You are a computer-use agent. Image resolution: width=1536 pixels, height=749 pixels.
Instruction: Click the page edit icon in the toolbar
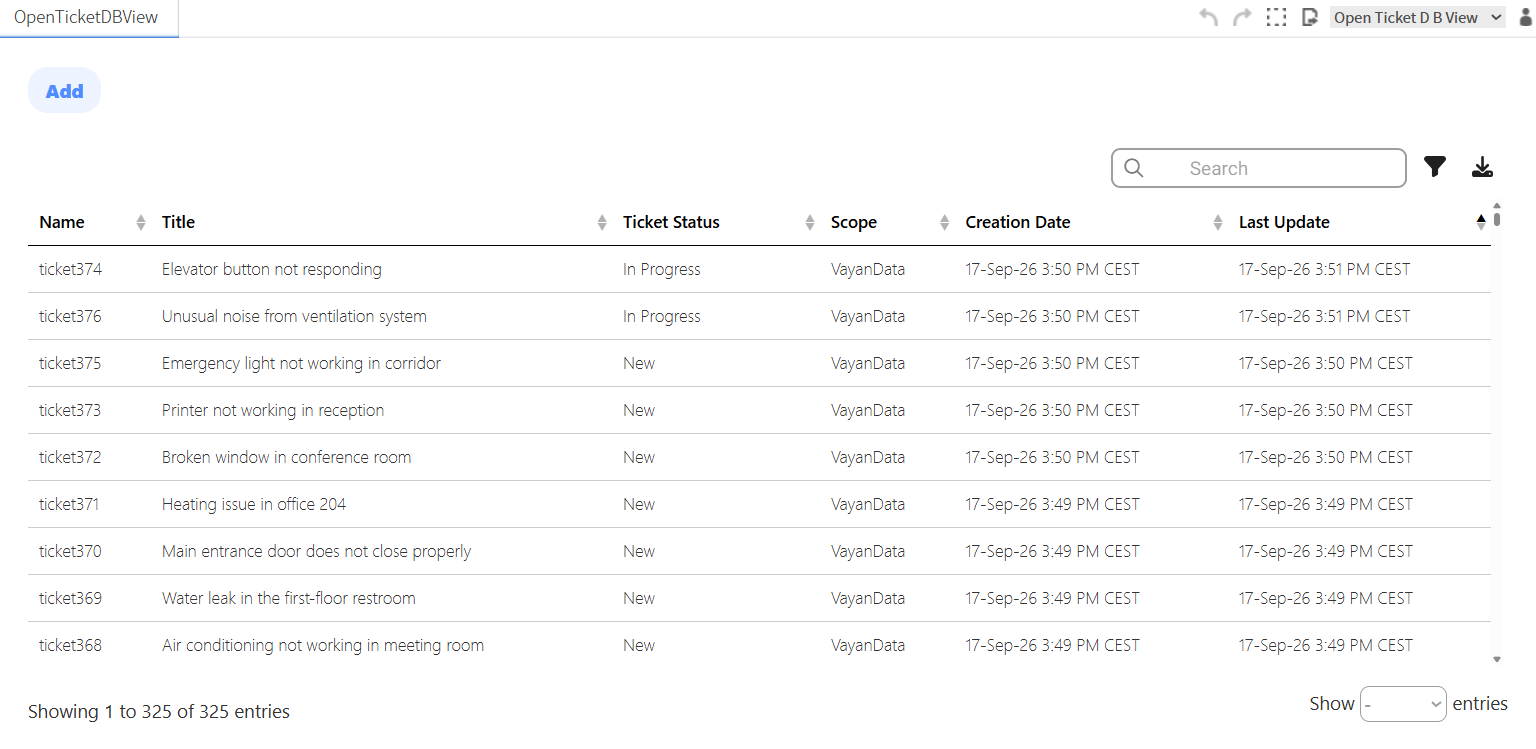pyautogui.click(x=1310, y=17)
